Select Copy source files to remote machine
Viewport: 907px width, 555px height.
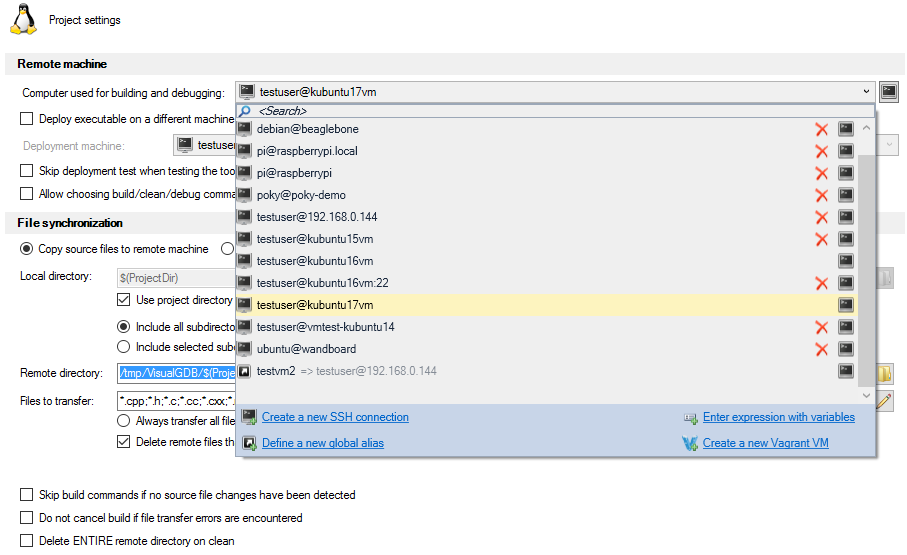point(27,249)
